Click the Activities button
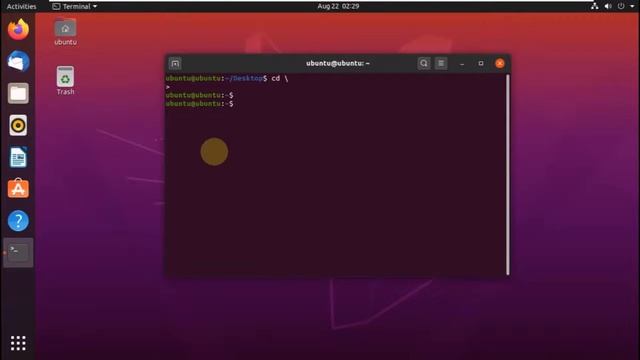This screenshot has width=640, height=360. pyautogui.click(x=21, y=6)
